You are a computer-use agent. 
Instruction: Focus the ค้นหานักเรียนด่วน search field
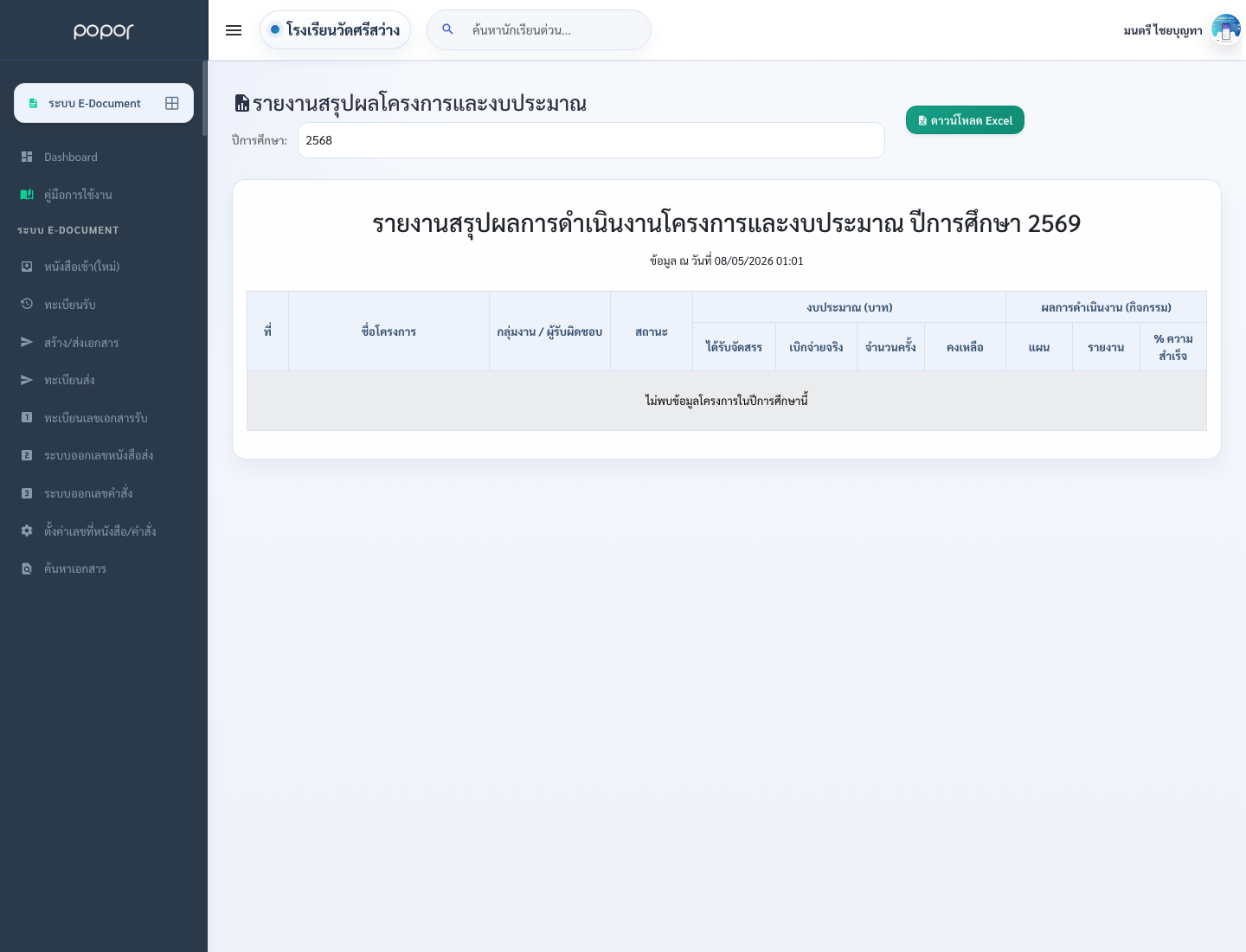[539, 29]
